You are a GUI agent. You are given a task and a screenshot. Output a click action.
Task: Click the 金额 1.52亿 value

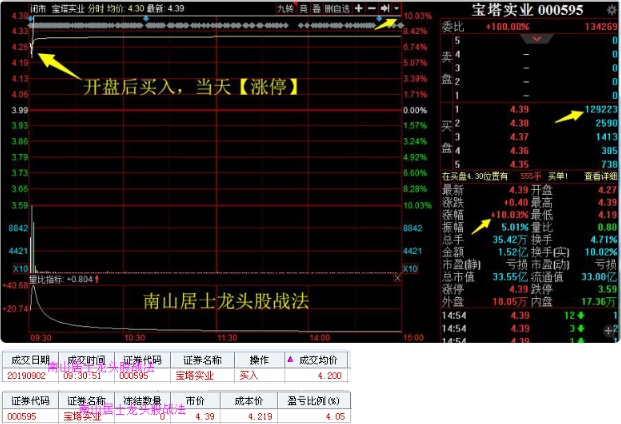point(512,252)
